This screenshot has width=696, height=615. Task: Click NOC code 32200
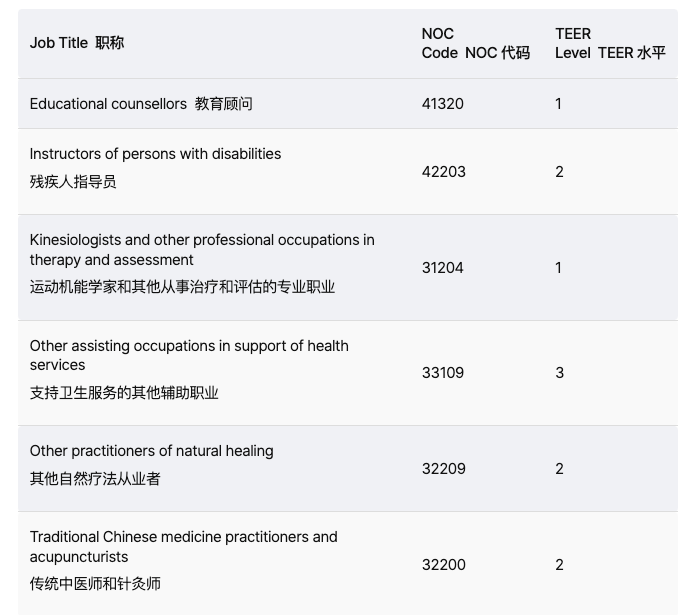(x=444, y=565)
